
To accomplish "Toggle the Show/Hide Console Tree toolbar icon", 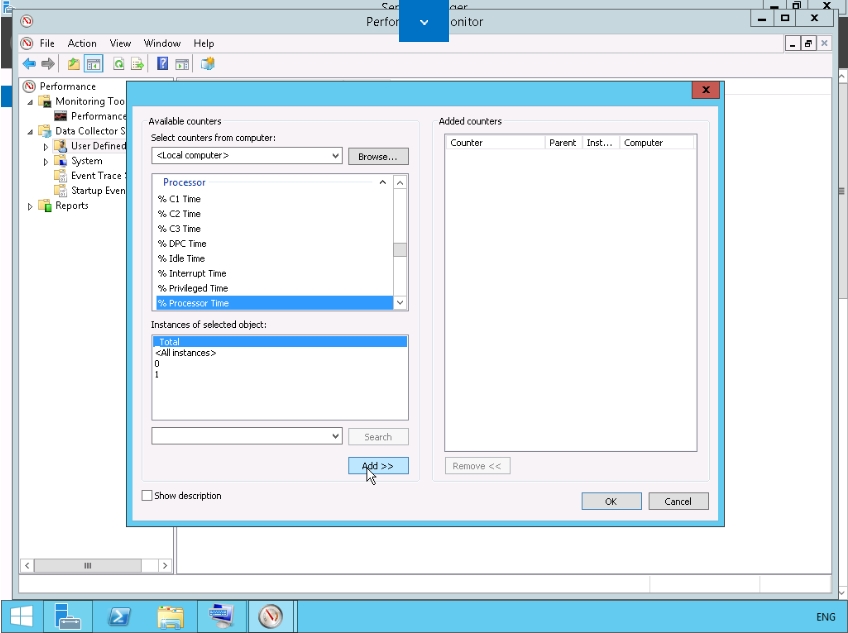I will tap(94, 64).
